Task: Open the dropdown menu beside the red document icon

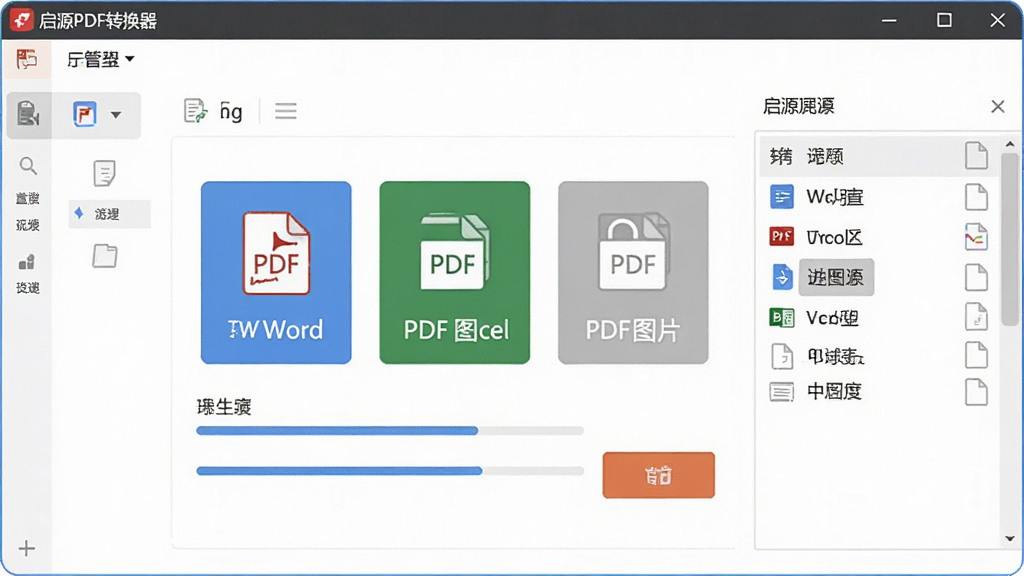Action: point(101,59)
